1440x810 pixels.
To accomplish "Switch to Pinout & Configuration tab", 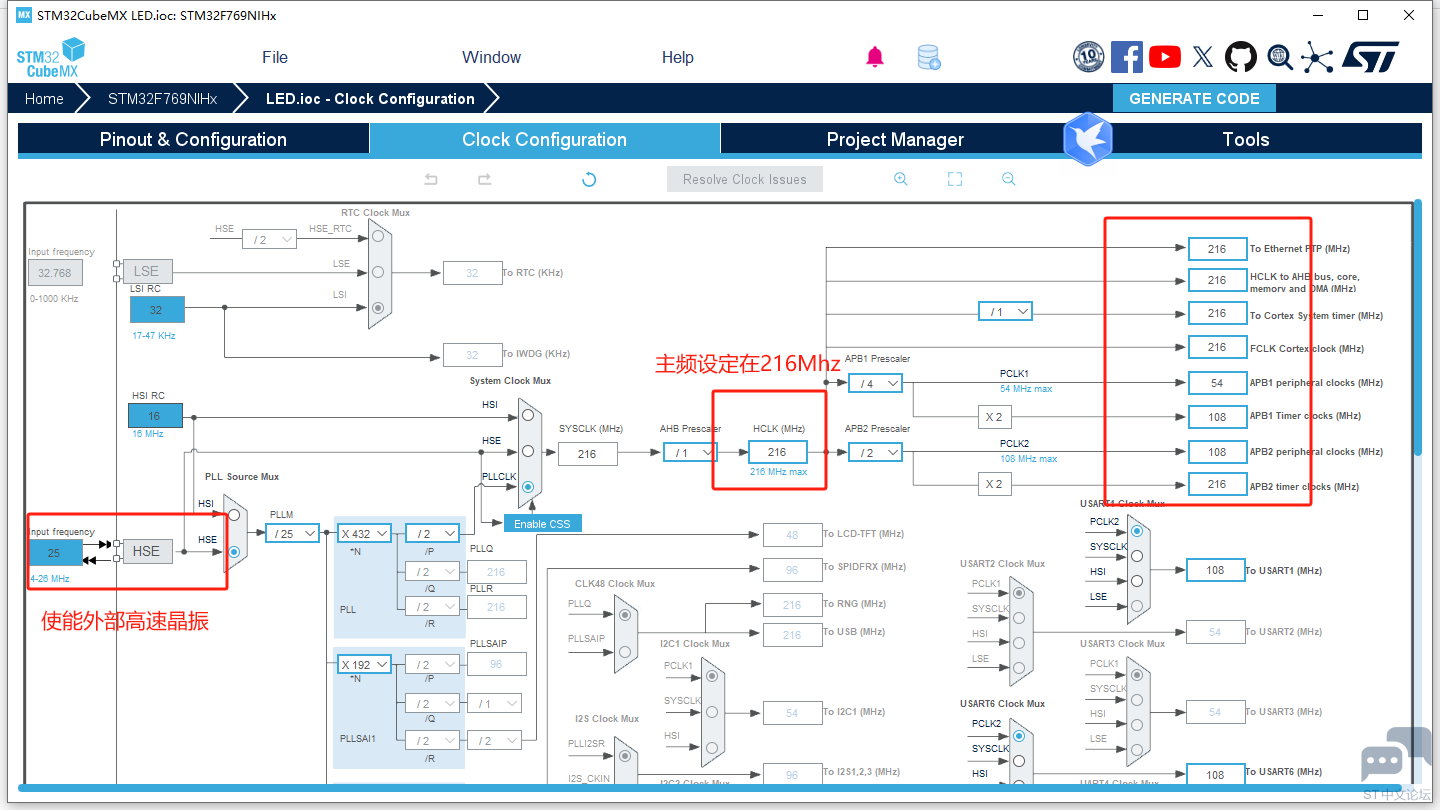I will click(193, 139).
